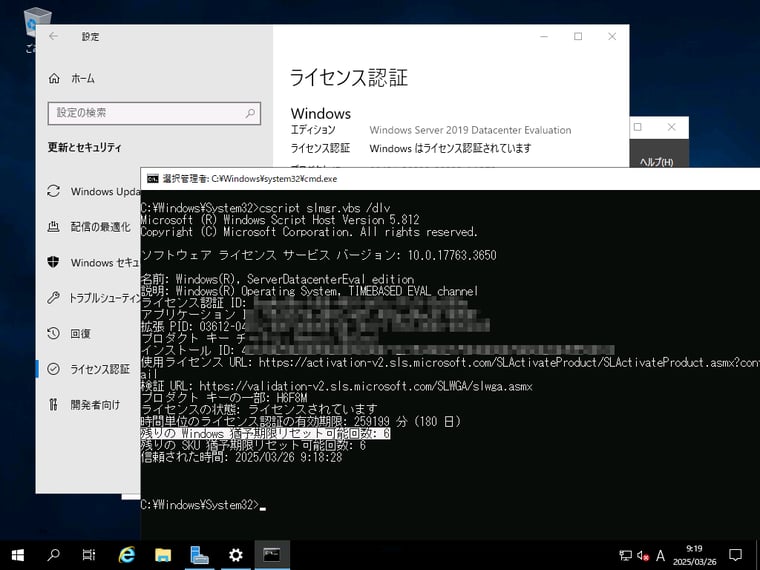The width and height of the screenshot is (760, 570).
Task: Minimize the Settings window
Action: click(544, 36)
